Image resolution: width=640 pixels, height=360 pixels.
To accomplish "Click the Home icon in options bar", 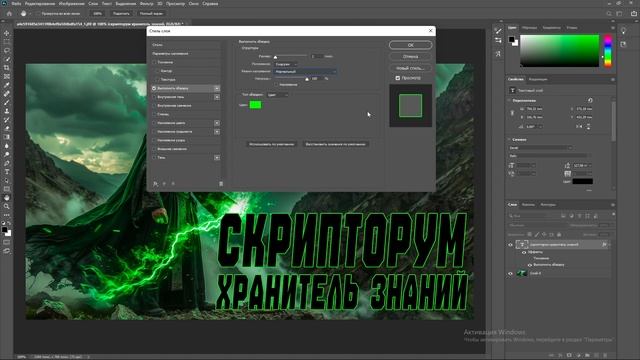I will 9,13.
